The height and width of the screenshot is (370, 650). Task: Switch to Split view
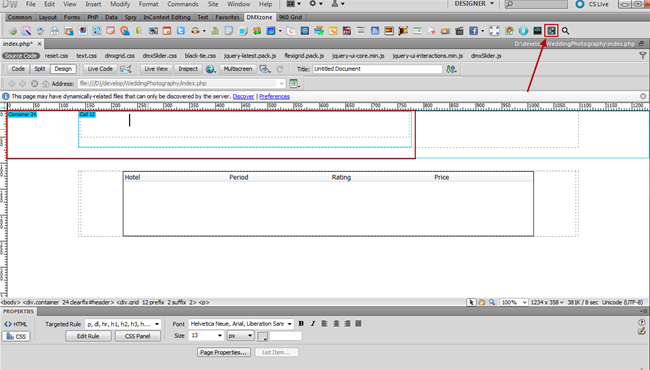coord(40,69)
